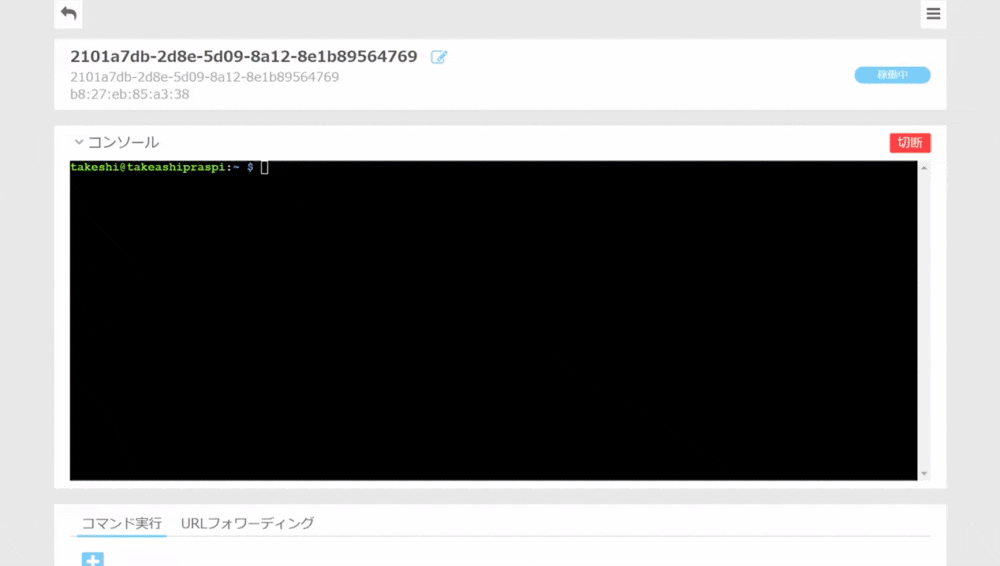Viewport: 1000px width, 566px height.
Task: Open the hamburger menu
Action: pos(933,13)
